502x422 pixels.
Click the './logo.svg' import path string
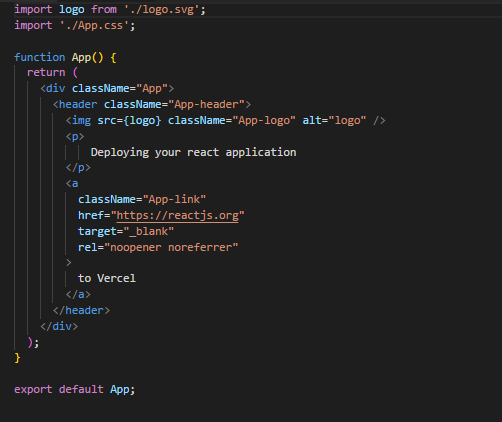point(162,10)
